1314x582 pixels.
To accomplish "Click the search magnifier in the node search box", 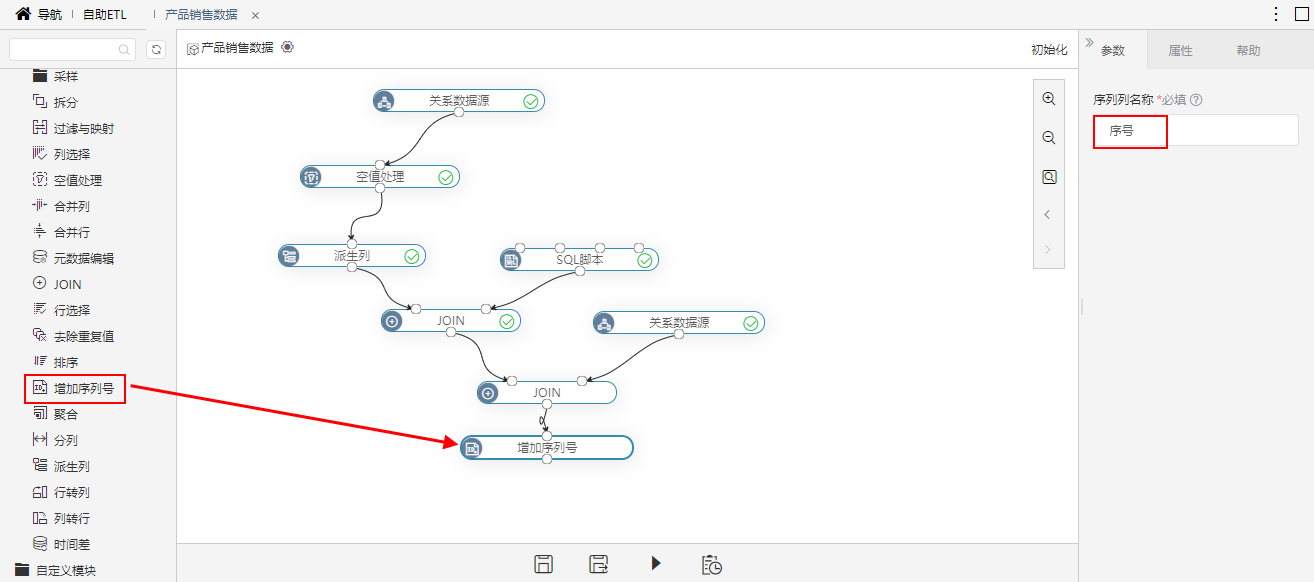I will coord(125,49).
